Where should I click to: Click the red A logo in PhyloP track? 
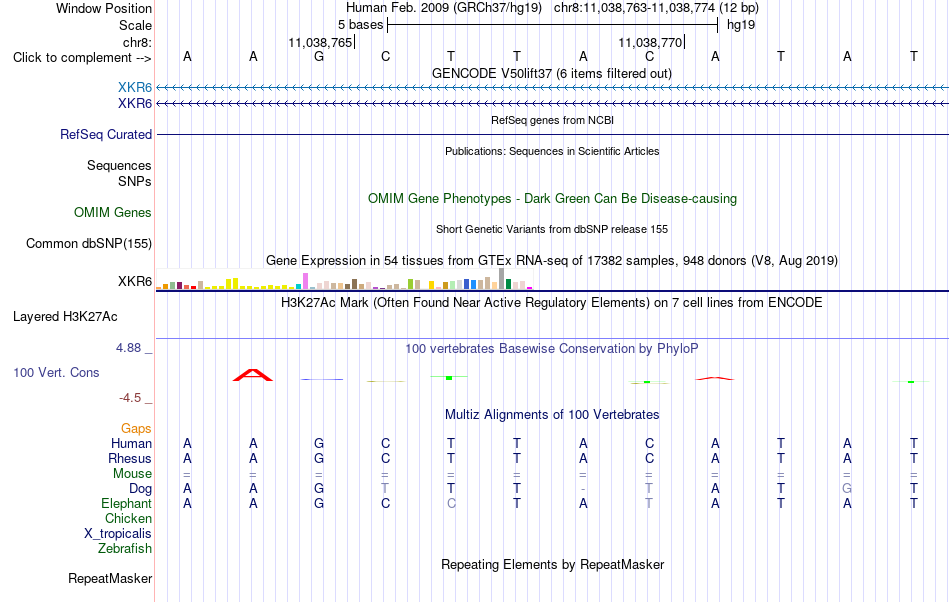[253, 375]
